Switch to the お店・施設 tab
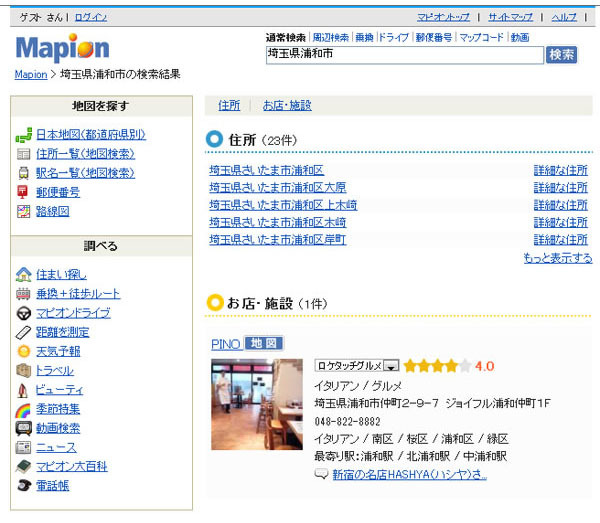 click(287, 105)
